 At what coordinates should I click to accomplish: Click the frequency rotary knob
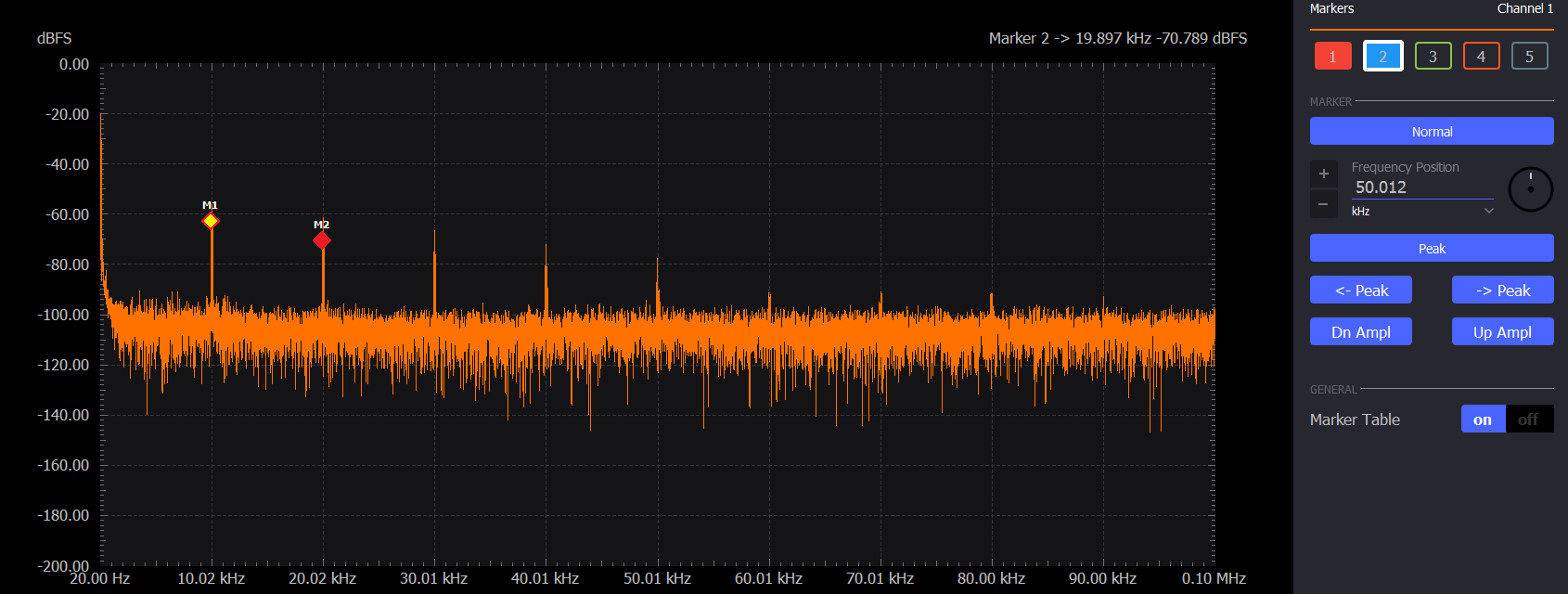click(1530, 189)
